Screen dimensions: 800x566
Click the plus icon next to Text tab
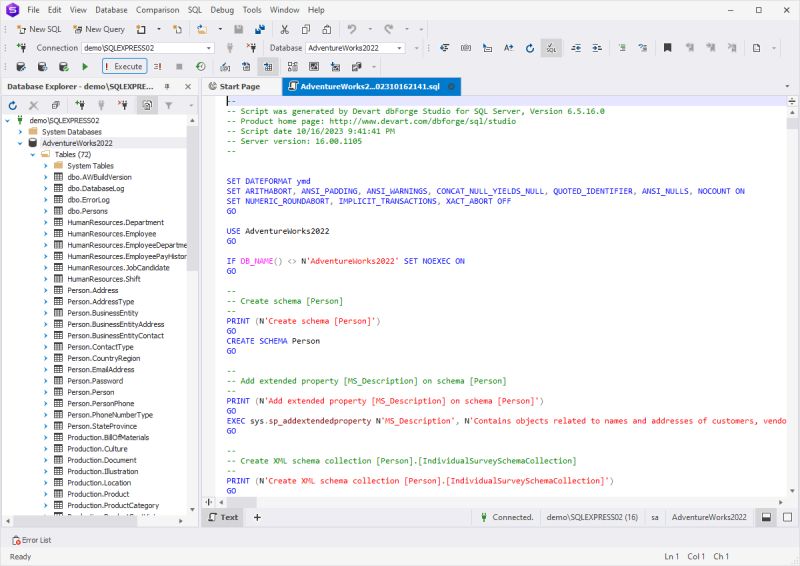click(x=257, y=518)
